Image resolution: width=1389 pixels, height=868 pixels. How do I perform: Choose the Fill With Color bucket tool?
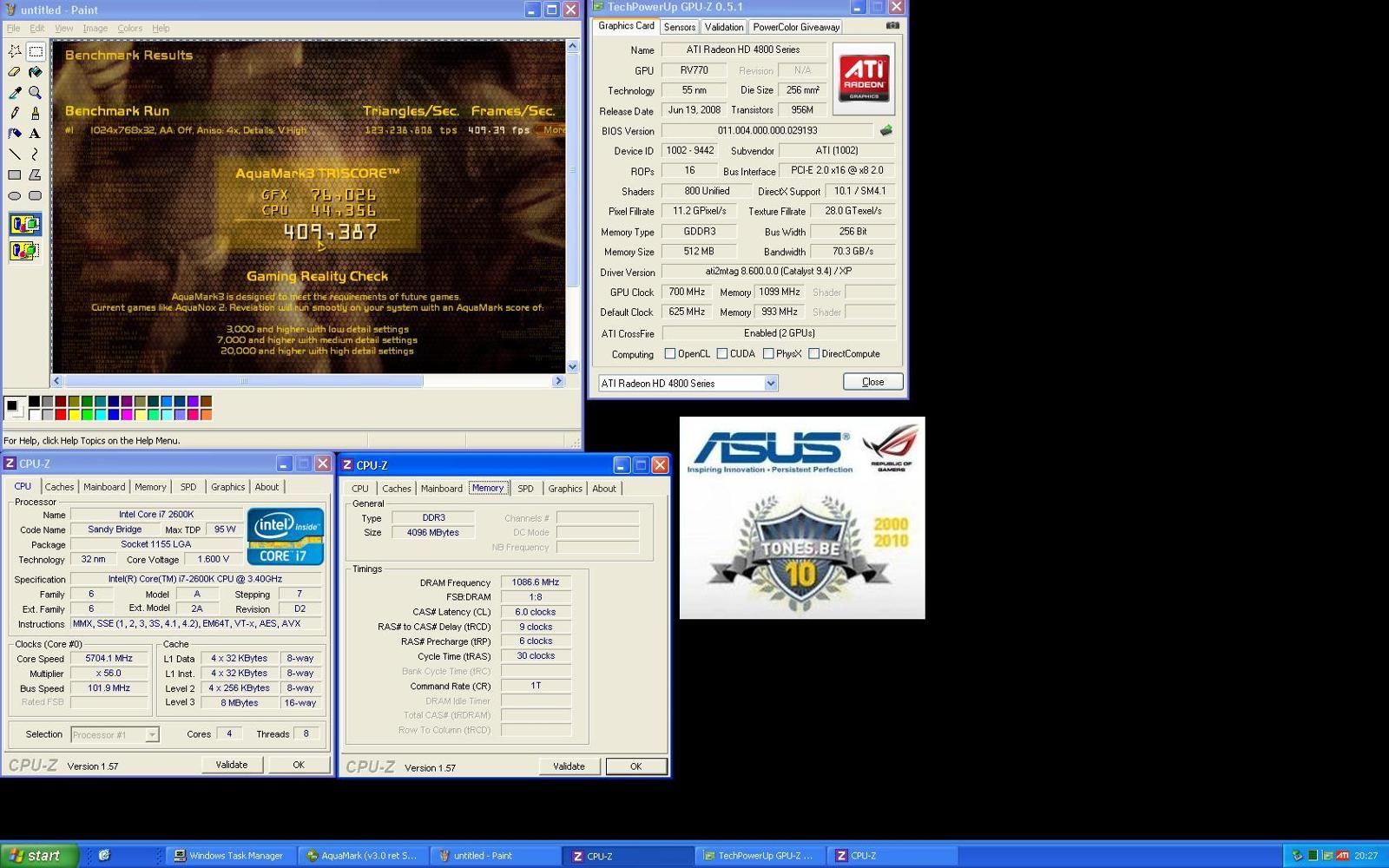pos(36,72)
